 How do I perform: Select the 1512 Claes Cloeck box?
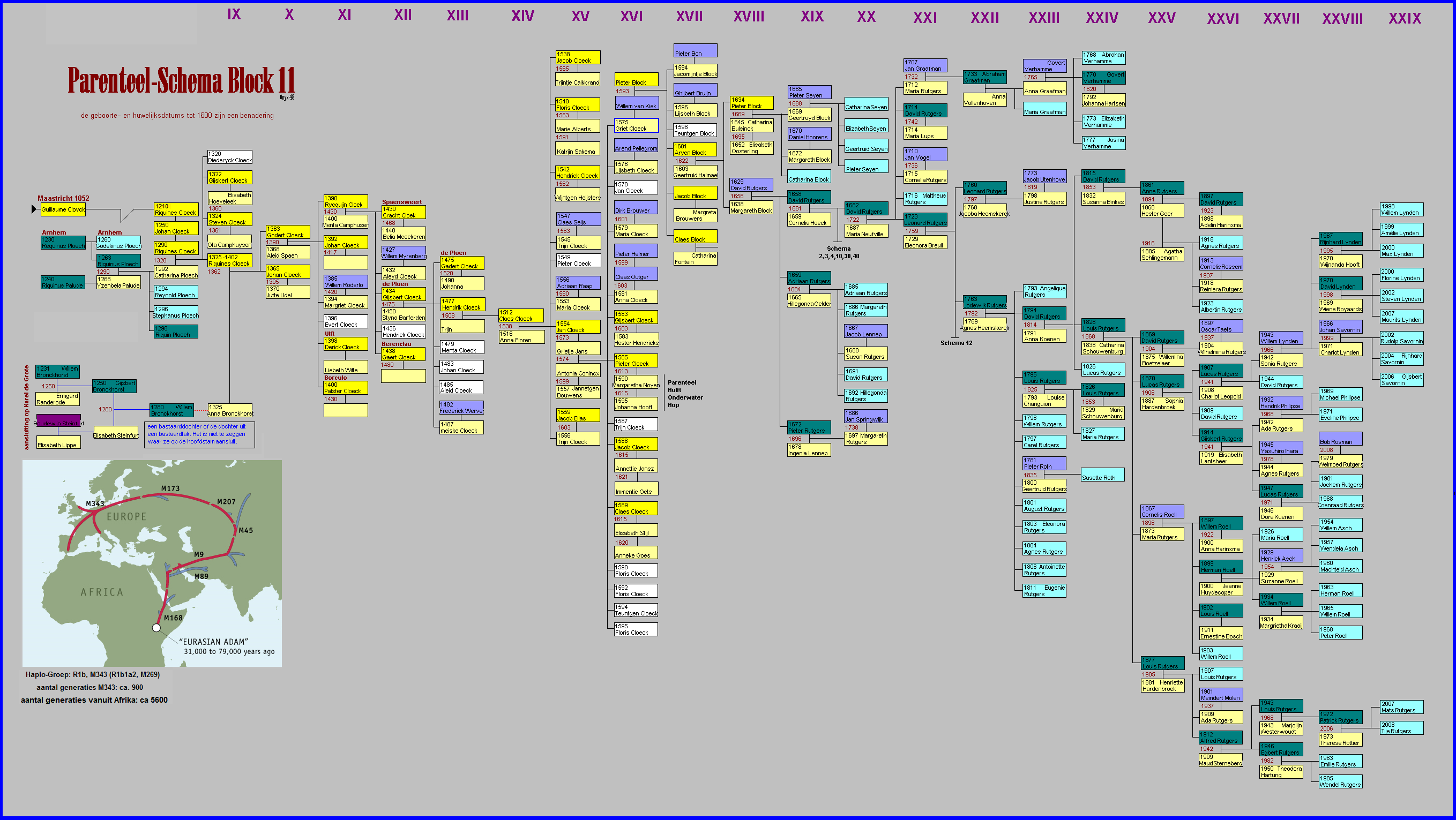pyautogui.click(x=520, y=315)
